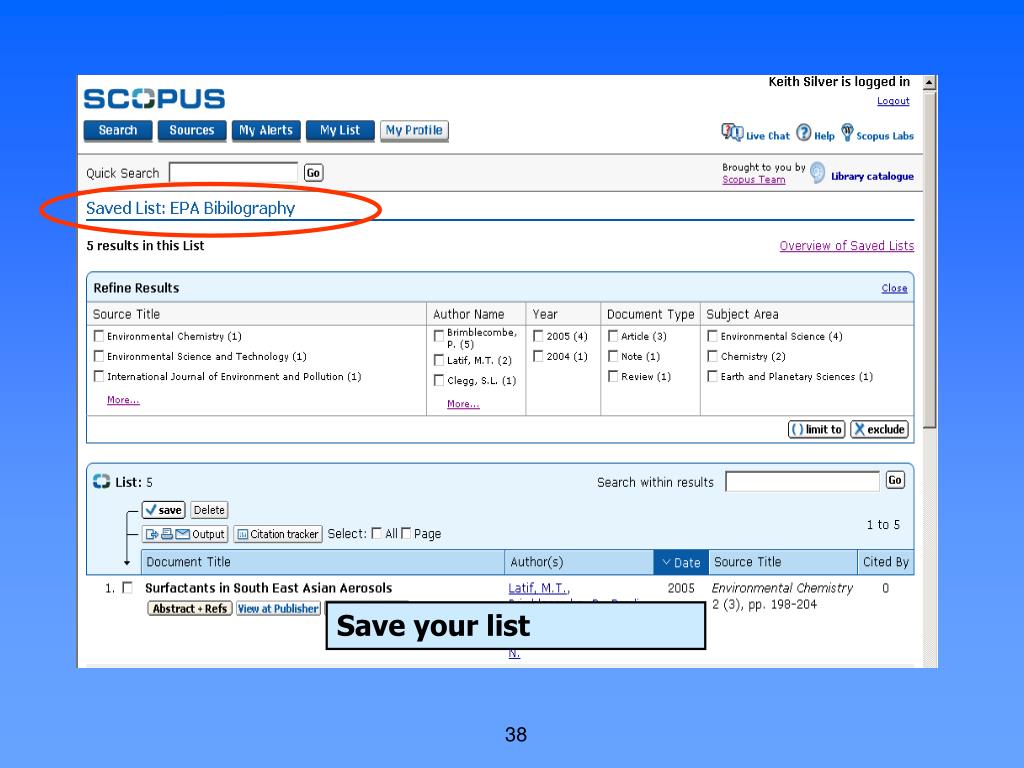Image resolution: width=1024 pixels, height=768 pixels.
Task: Click the List refresh icon
Action: [101, 481]
